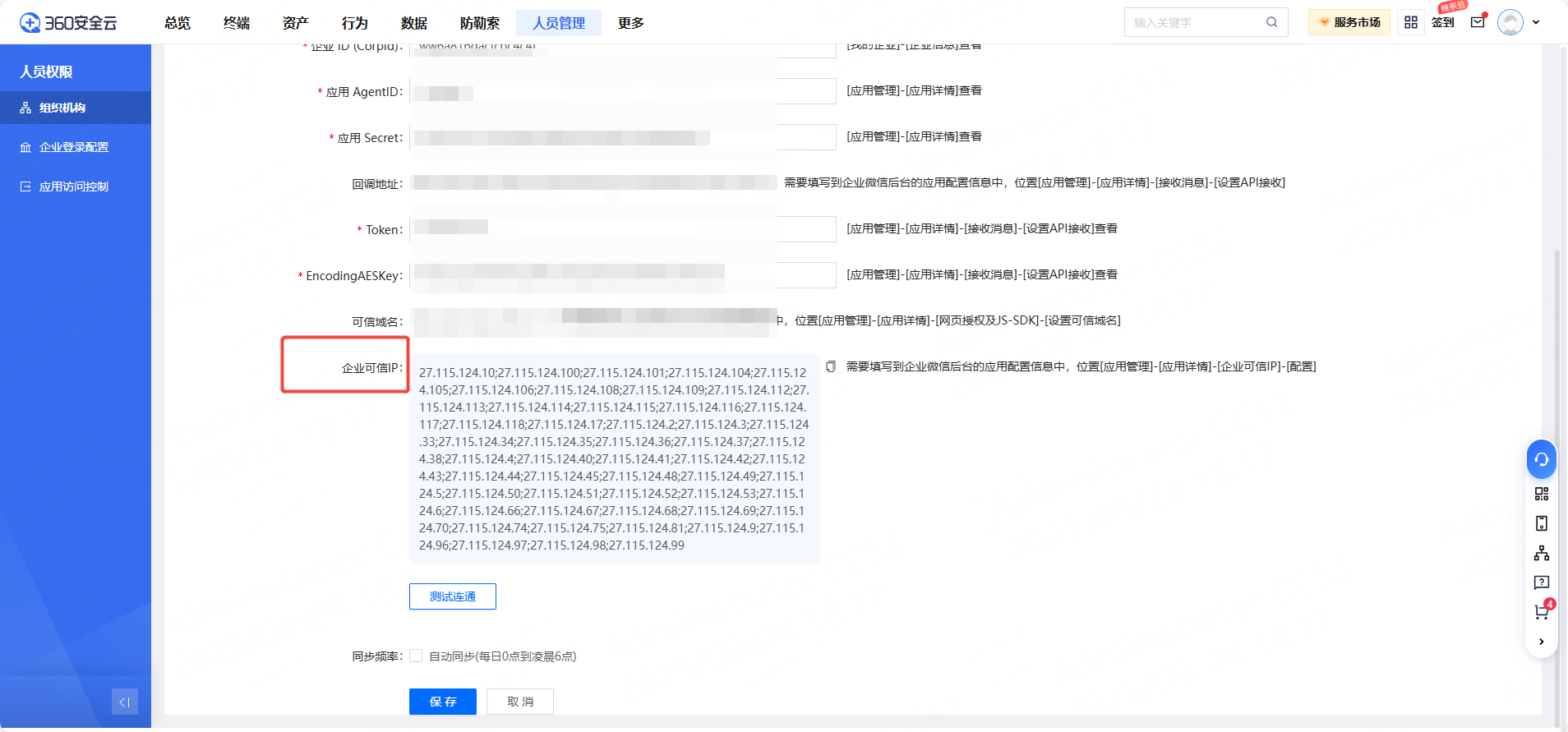The height and width of the screenshot is (732, 1568).
Task: Click the search magnifier icon
Action: [1271, 22]
